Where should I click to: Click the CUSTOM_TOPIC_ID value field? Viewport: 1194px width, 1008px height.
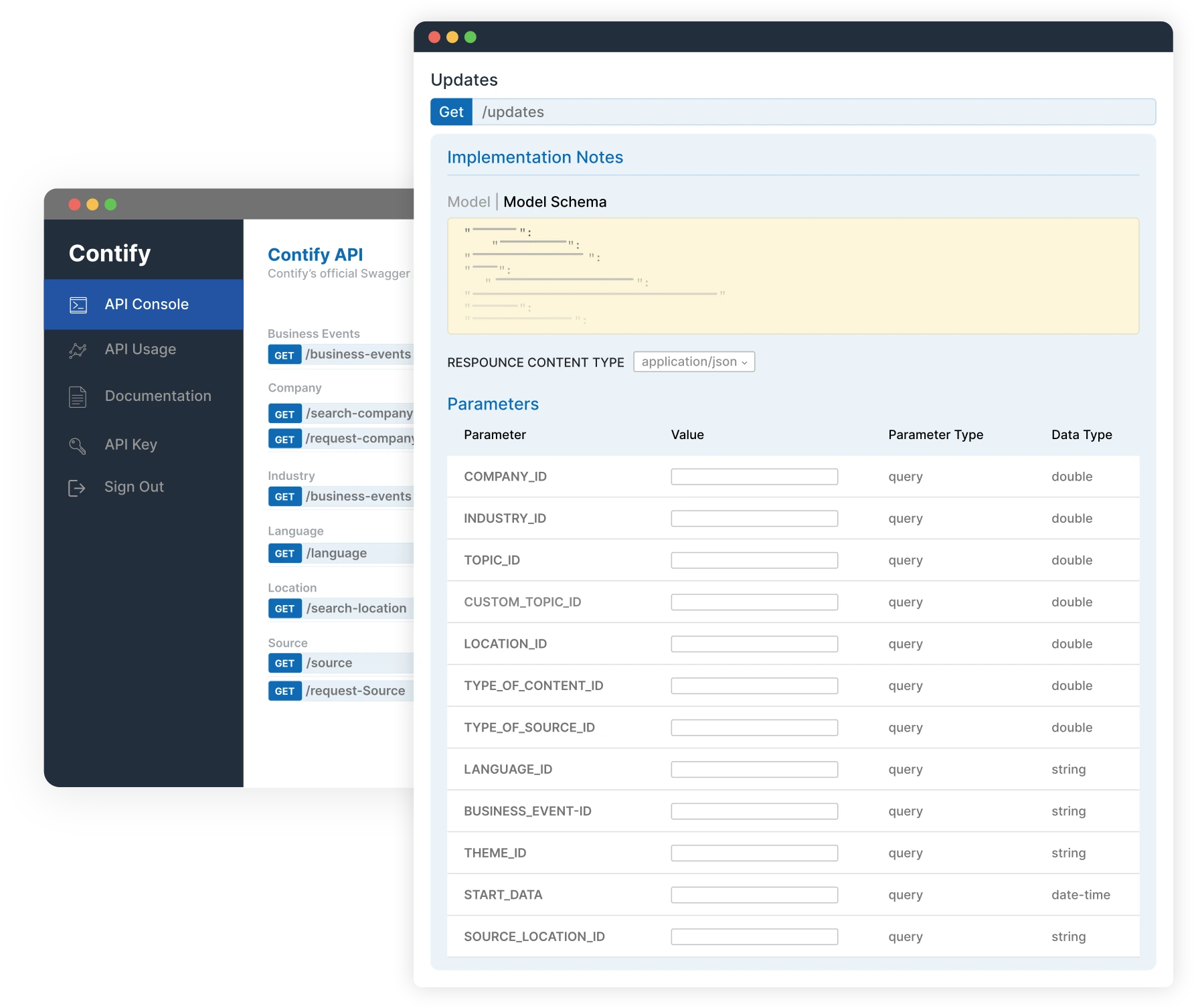point(754,602)
